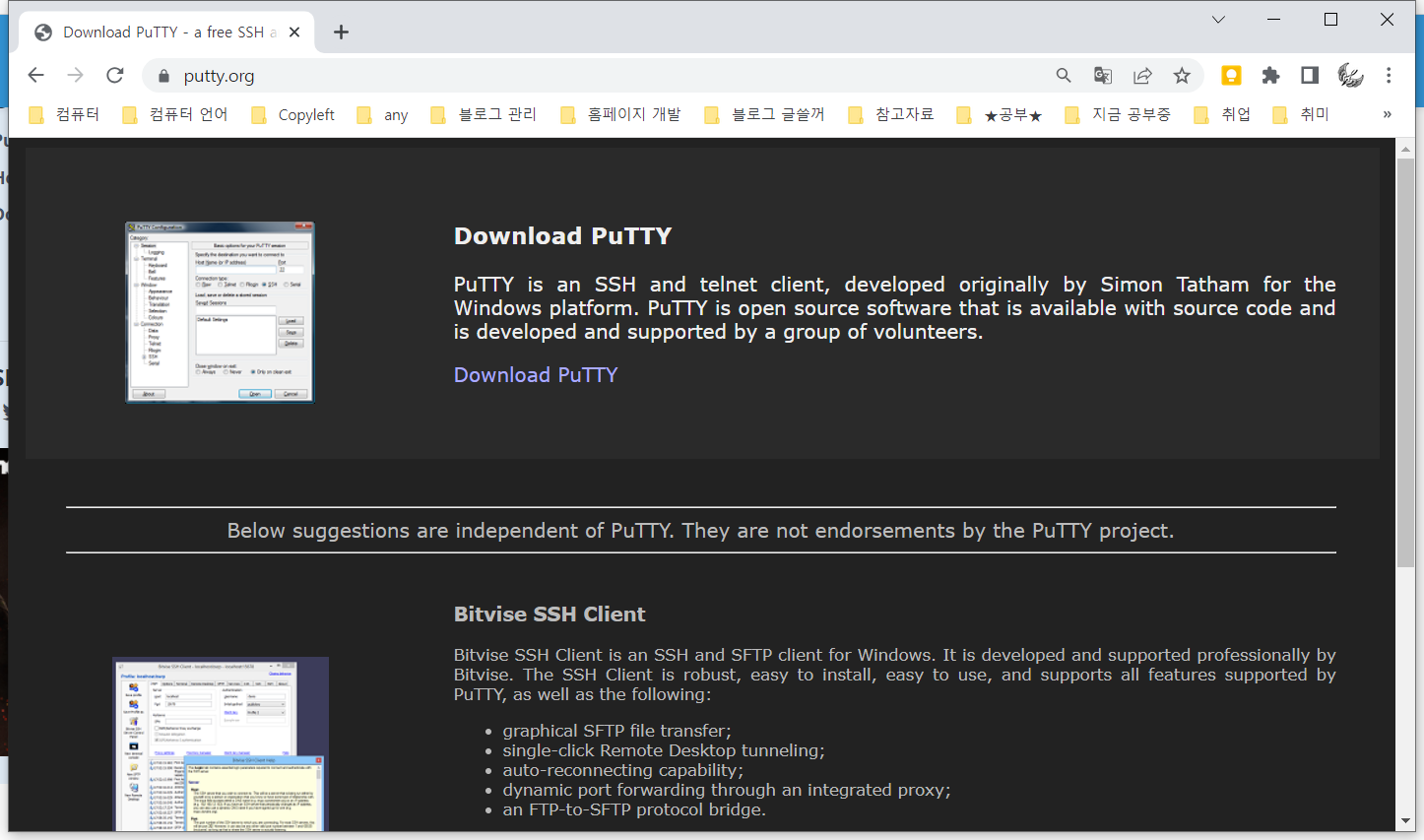Select the Download PuTTY browser tab
This screenshot has width=1424, height=840.
[166, 32]
